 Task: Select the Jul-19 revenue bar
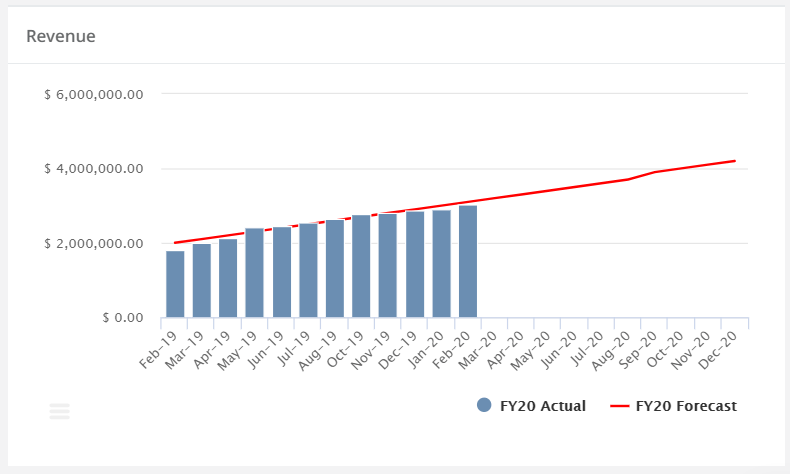(308, 270)
